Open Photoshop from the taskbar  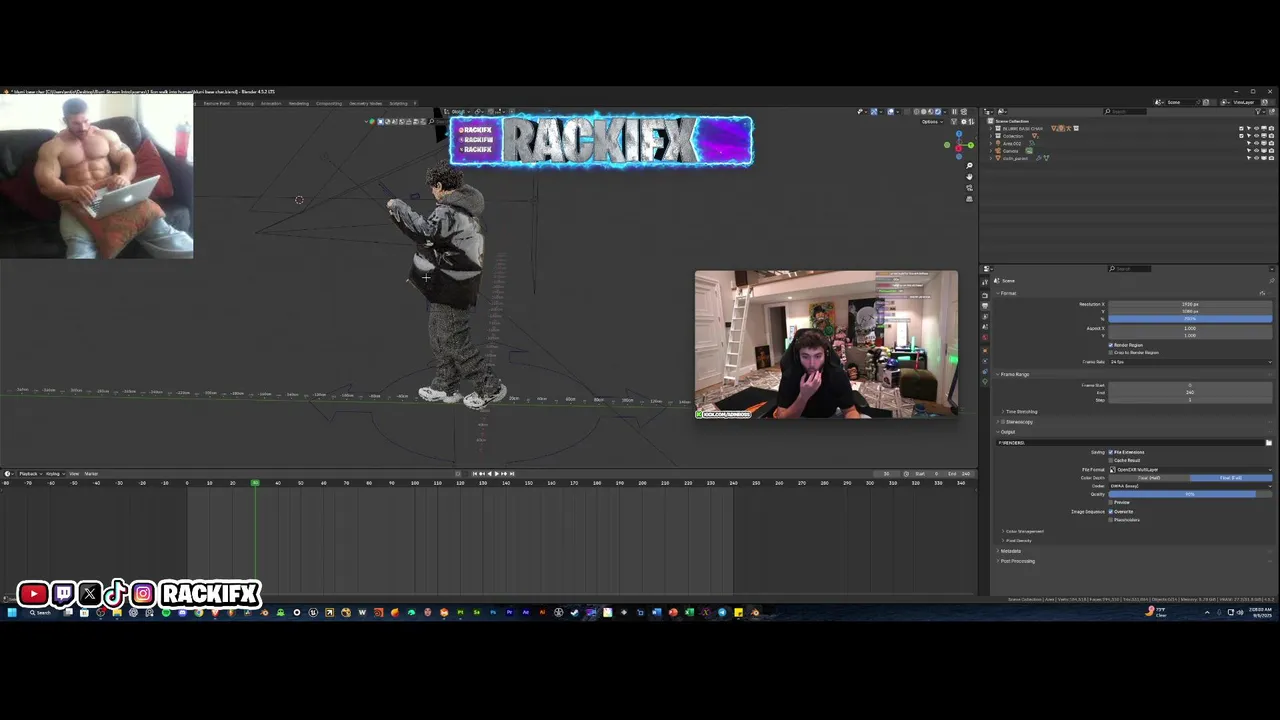[x=493, y=612]
